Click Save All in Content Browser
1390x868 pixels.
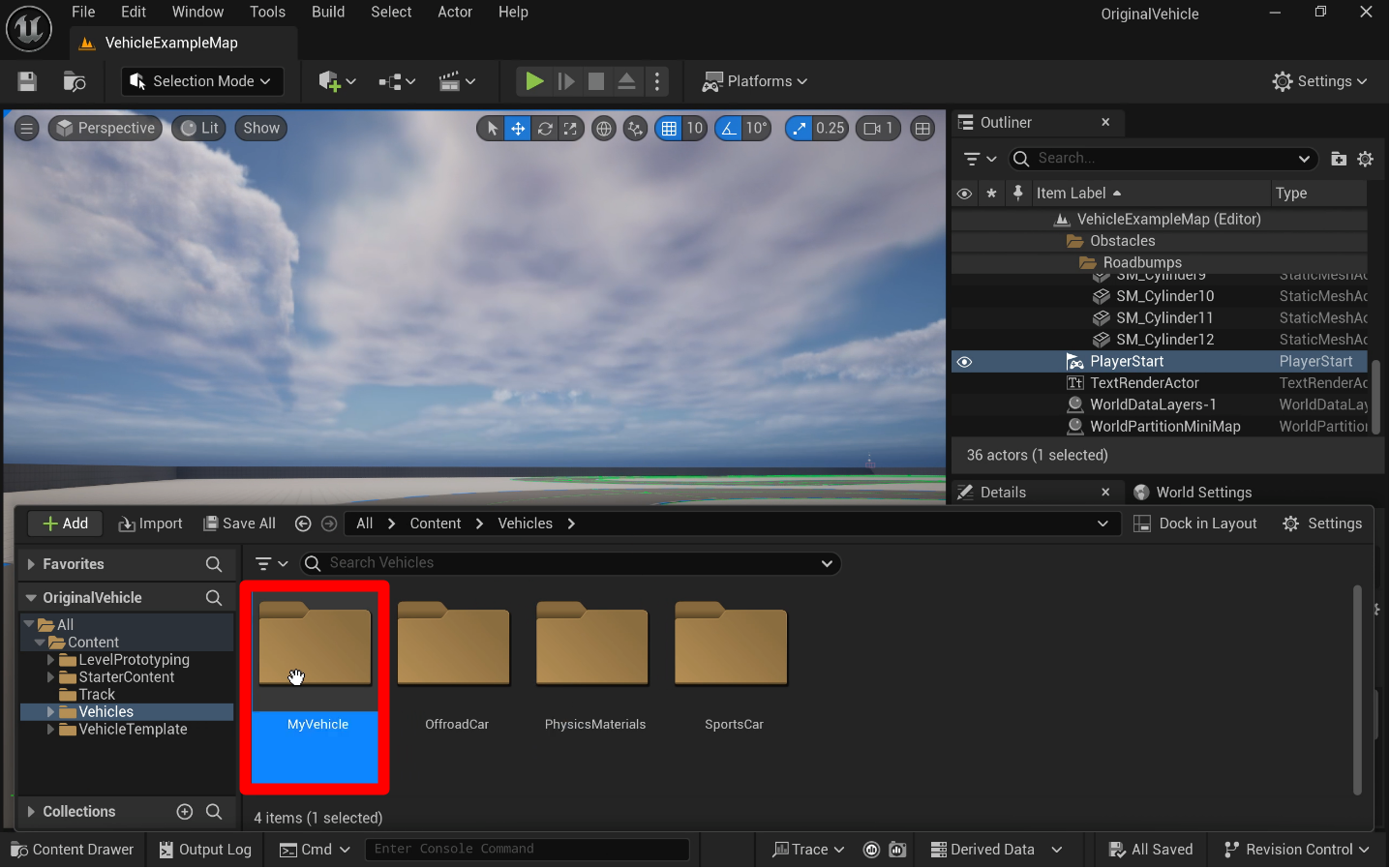[x=239, y=524]
